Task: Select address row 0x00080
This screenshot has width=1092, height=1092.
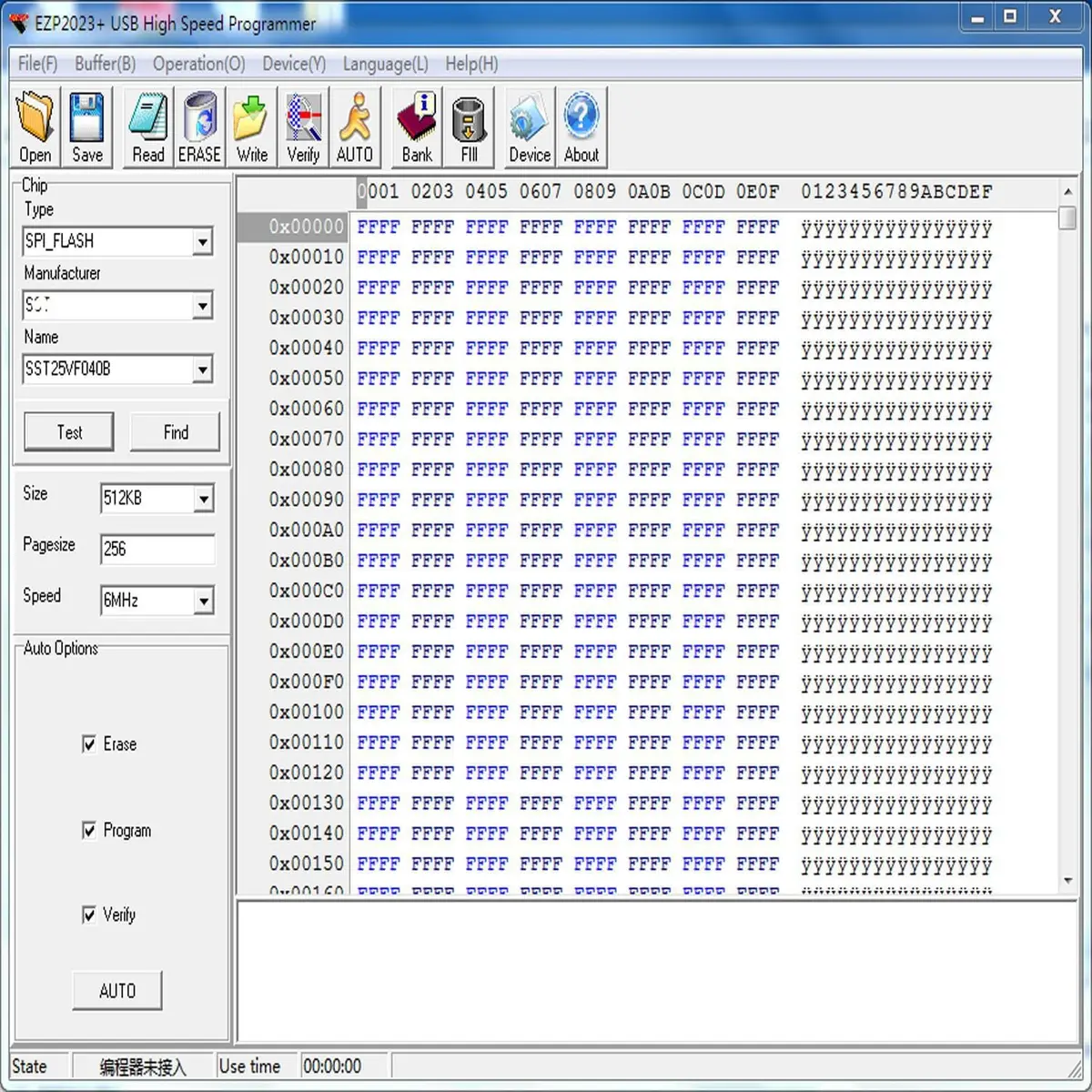Action: (x=307, y=469)
